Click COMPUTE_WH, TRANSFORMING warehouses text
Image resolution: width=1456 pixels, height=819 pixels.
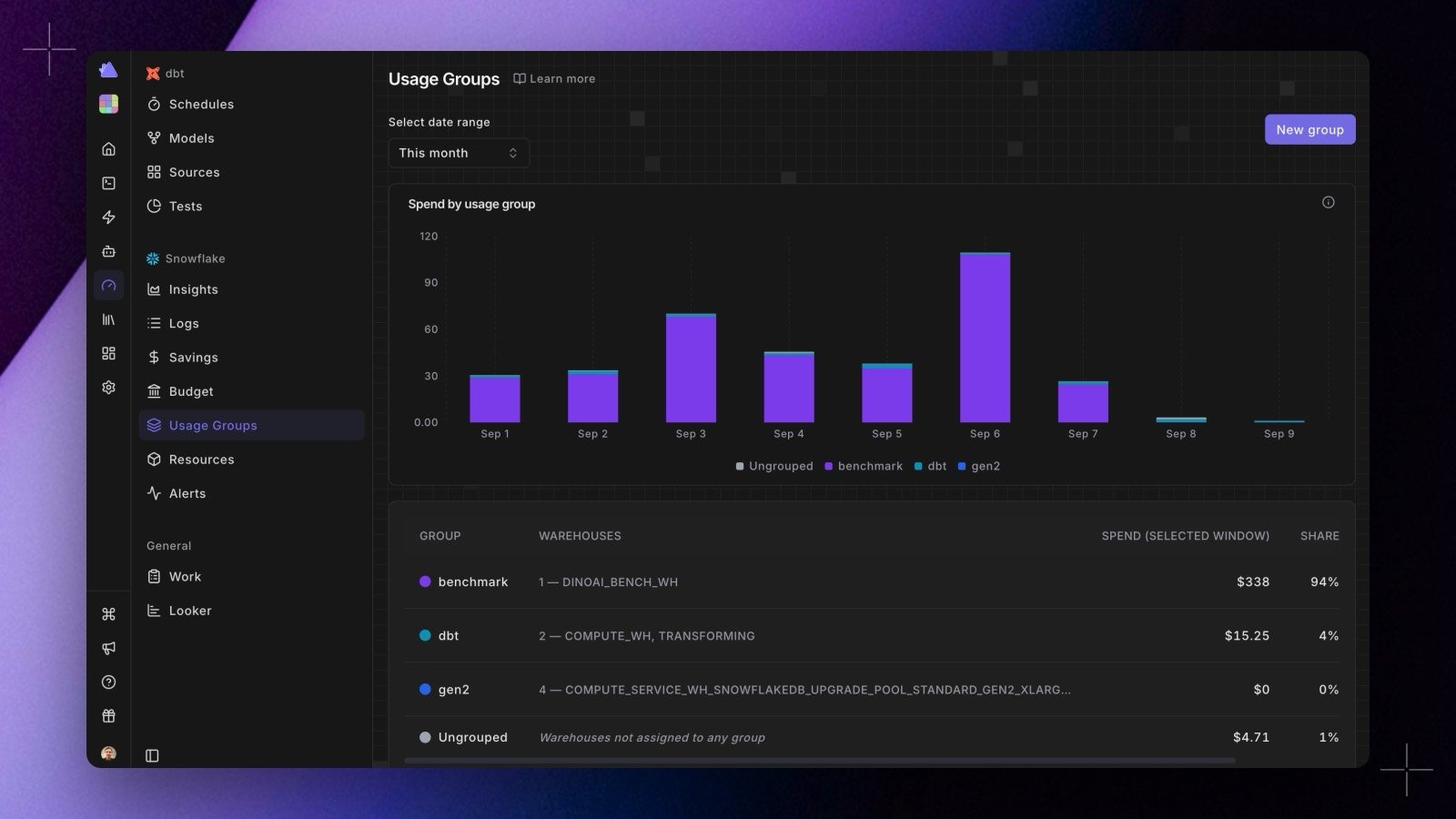pos(660,636)
